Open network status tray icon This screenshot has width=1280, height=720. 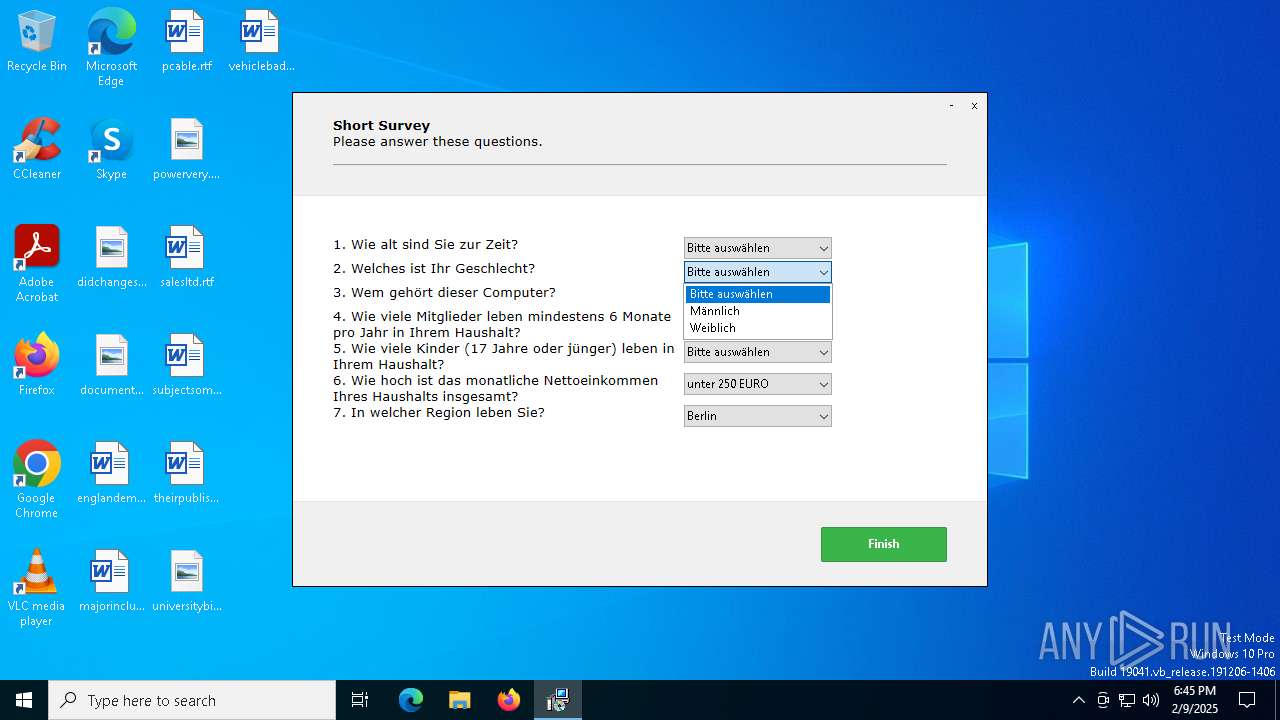1127,700
